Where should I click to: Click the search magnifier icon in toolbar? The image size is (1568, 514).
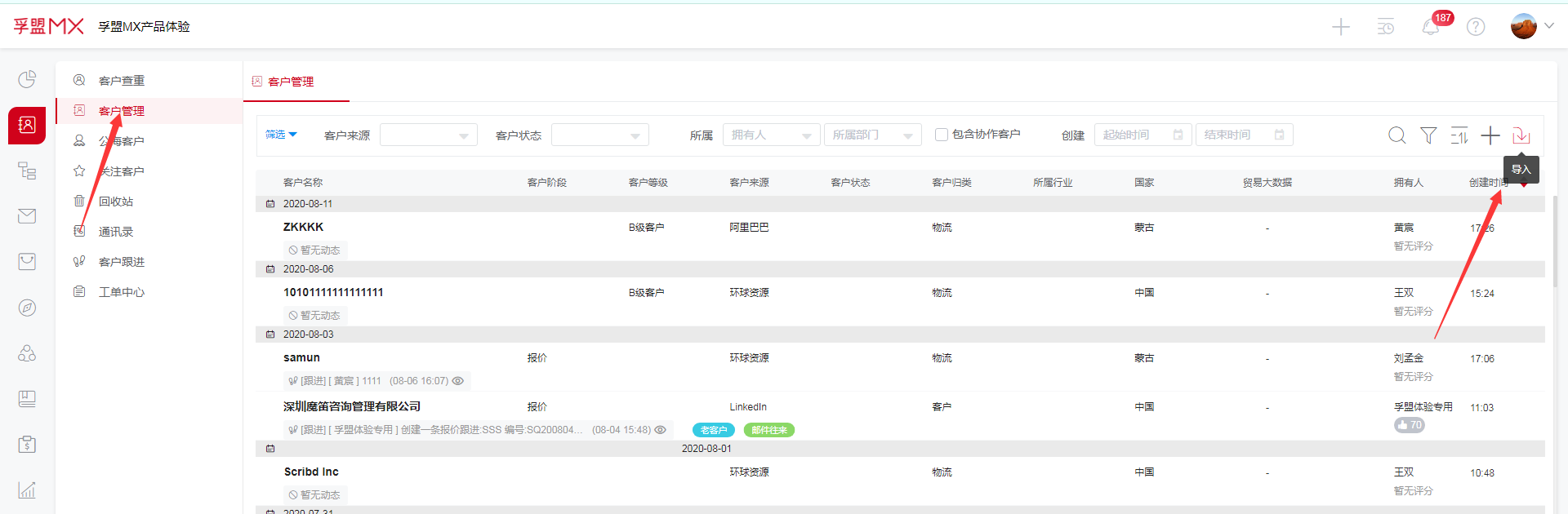coord(1396,135)
